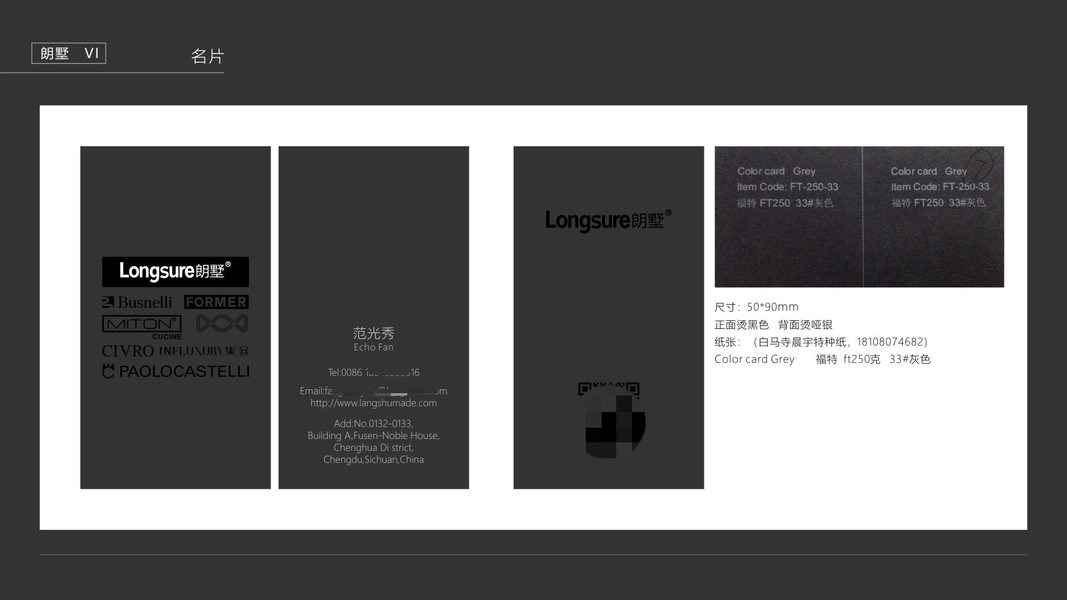Screen dimensions: 1067x600
Task: Click the right Color card Grey photo label
Action: (929, 171)
